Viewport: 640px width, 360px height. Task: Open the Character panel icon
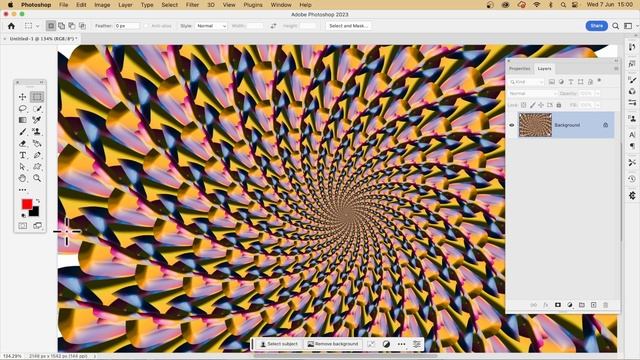(x=632, y=134)
